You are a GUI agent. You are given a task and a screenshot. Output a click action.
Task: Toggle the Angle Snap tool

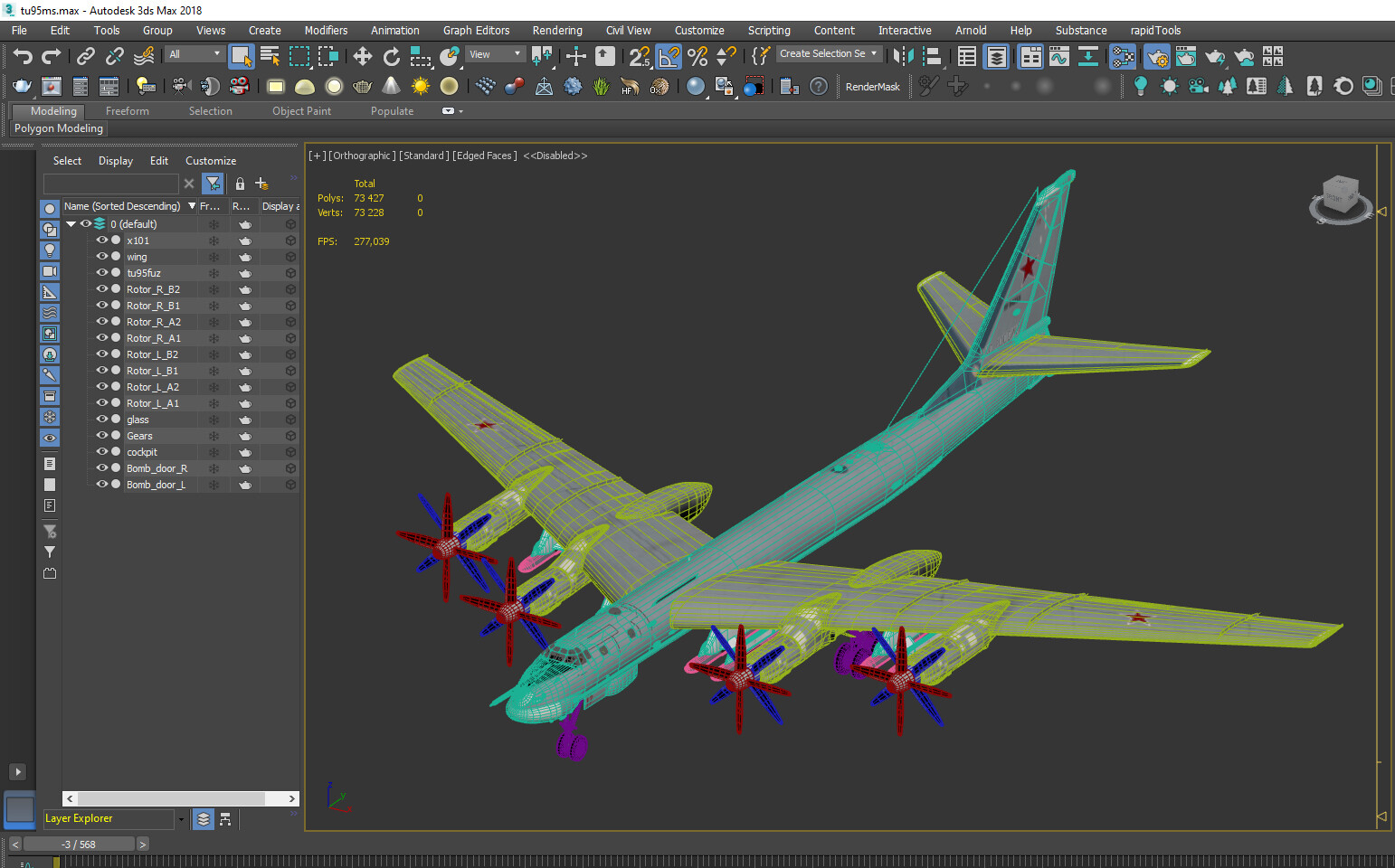[669, 57]
